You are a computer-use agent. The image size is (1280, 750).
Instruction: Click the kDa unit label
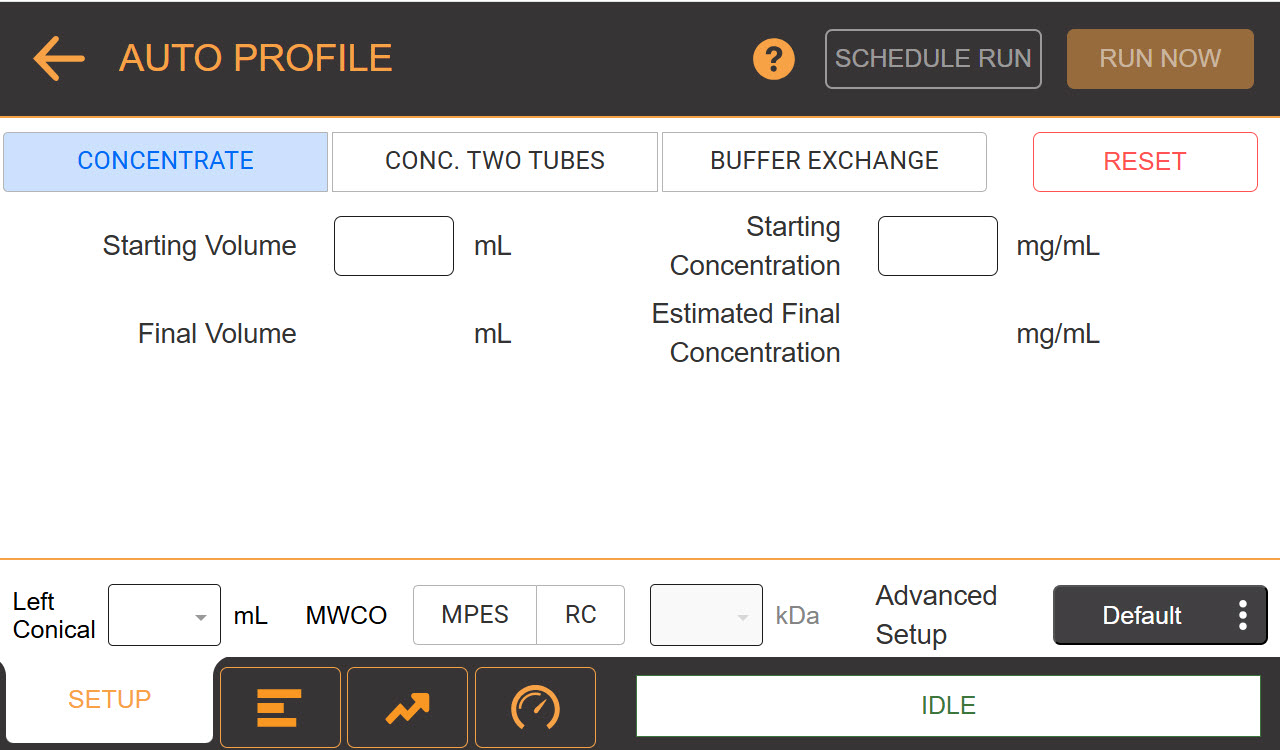coord(797,615)
